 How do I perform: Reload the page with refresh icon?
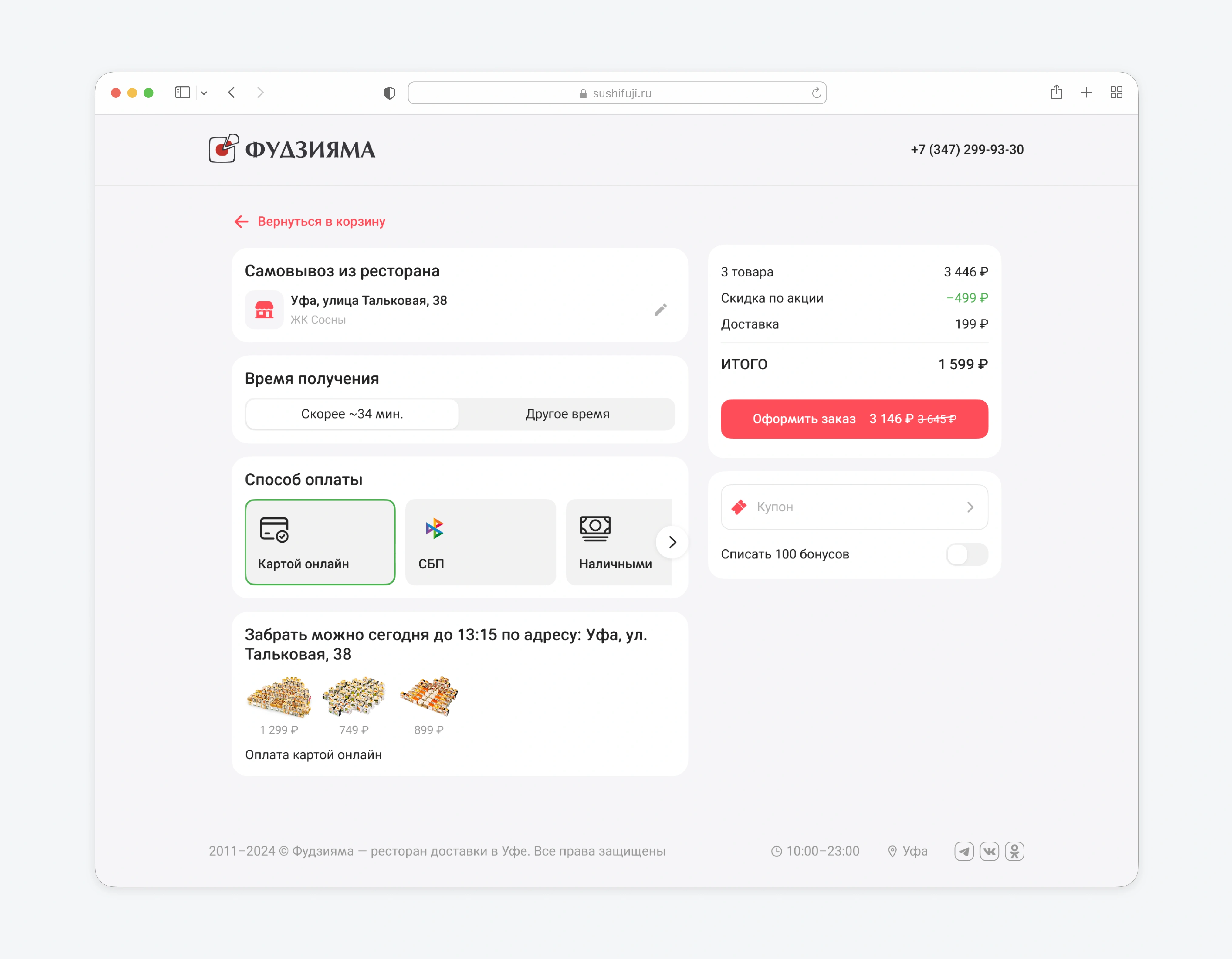click(x=816, y=93)
